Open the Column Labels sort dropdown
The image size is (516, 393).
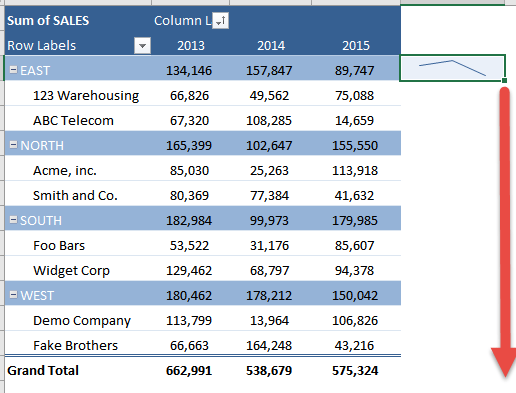[x=220, y=21]
